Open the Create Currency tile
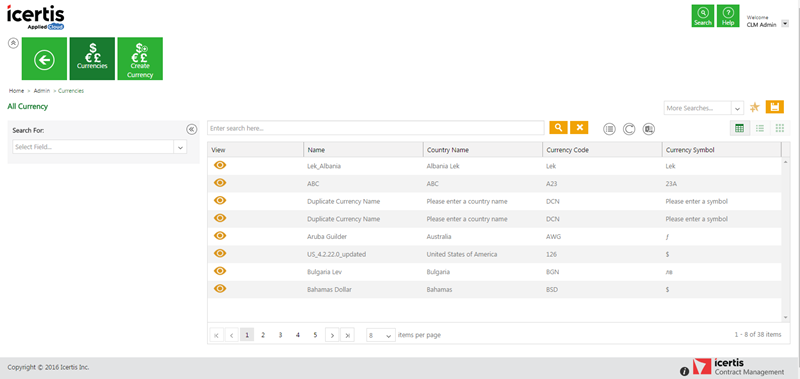 [x=140, y=59]
